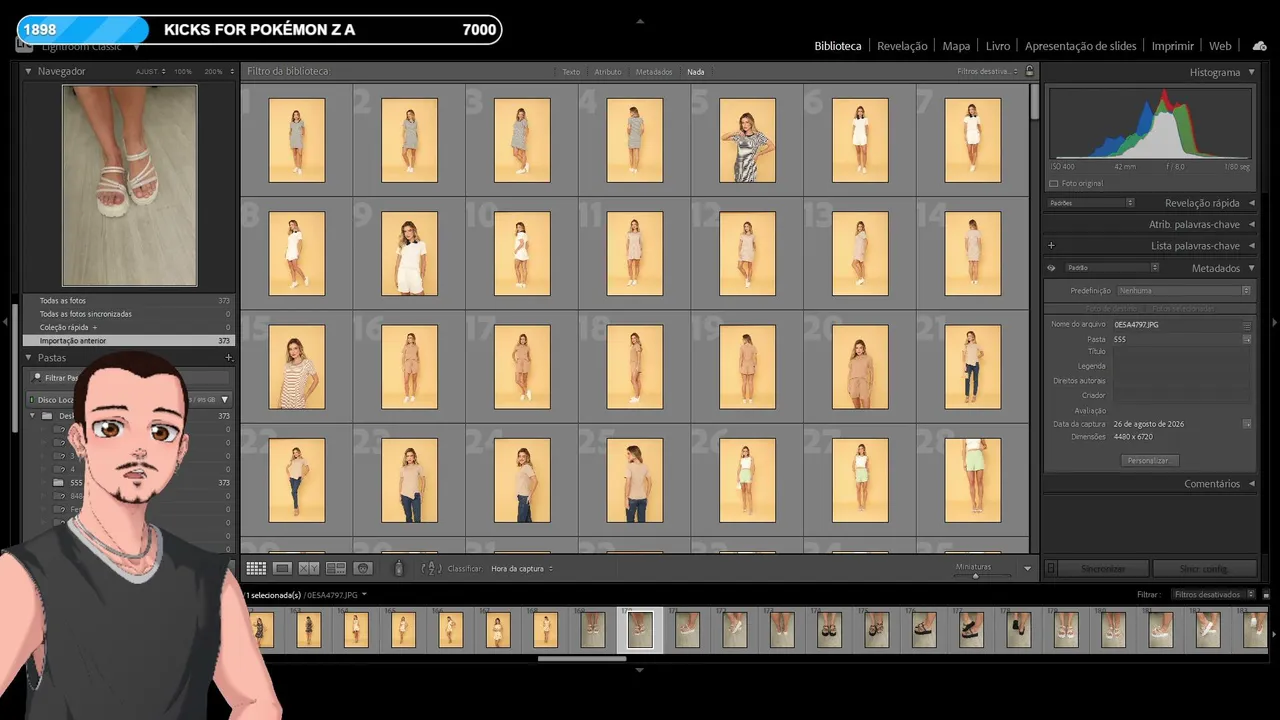The image size is (1280, 720).
Task: Click the arrow button beside the Pasta field
Action: point(1247,340)
